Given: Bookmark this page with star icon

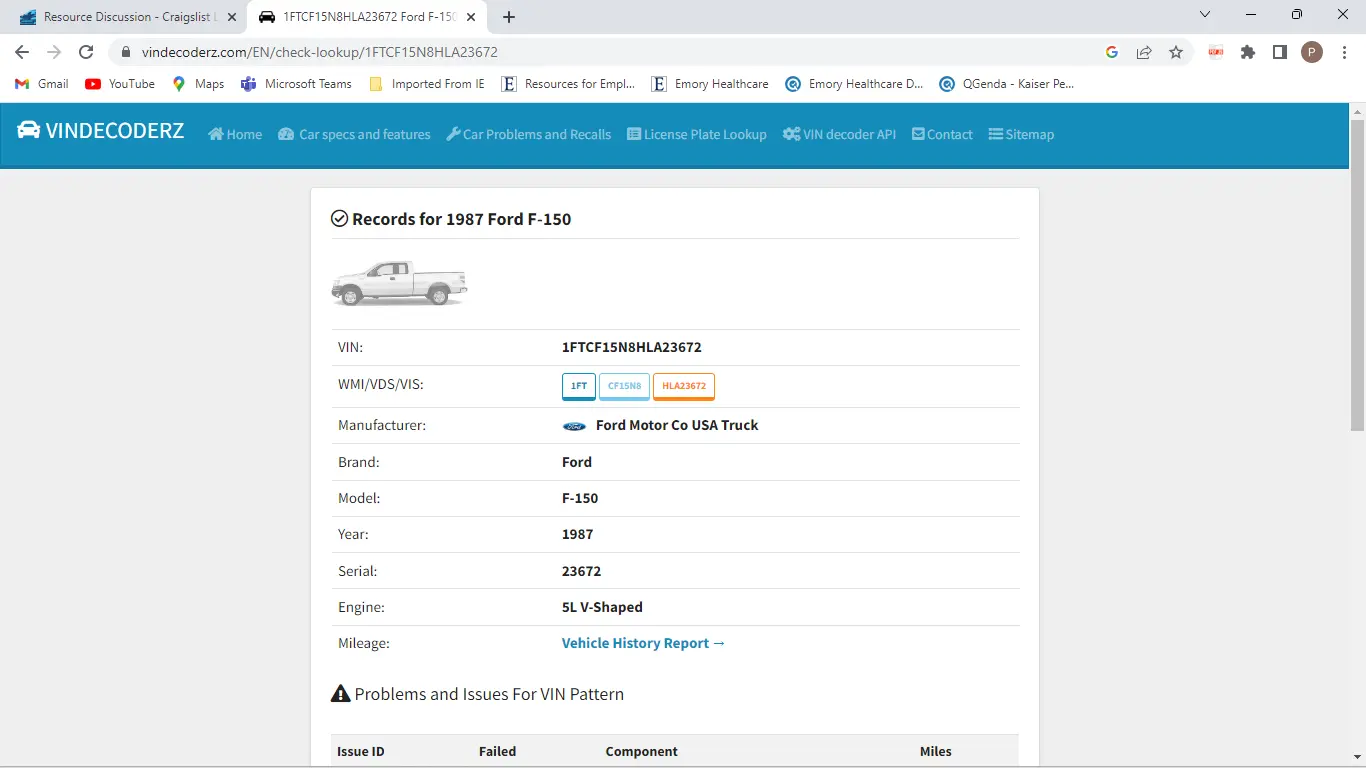Looking at the screenshot, I should [x=1176, y=52].
